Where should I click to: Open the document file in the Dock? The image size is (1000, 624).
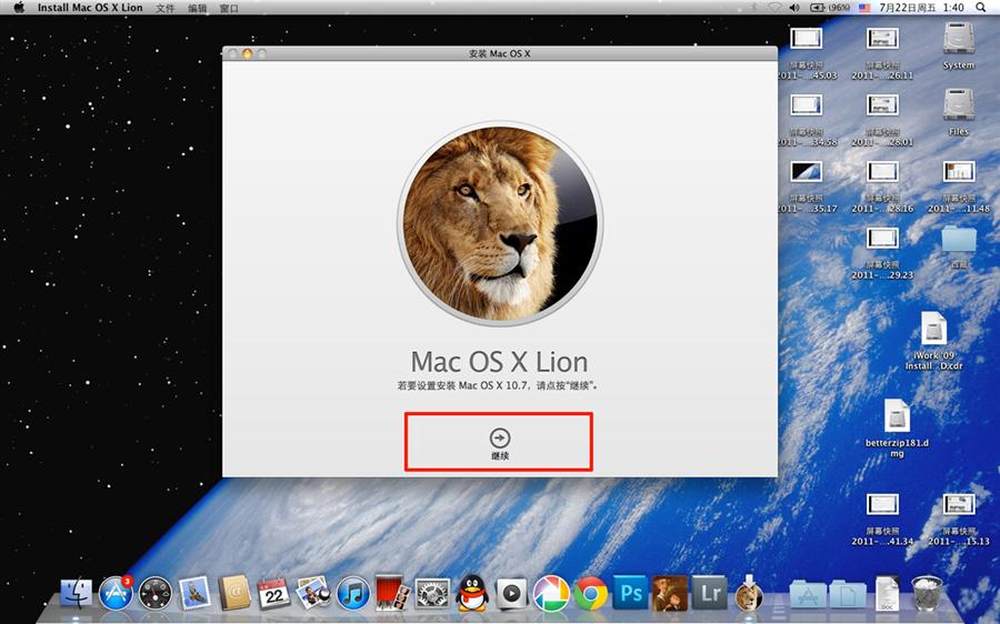pyautogui.click(x=887, y=593)
